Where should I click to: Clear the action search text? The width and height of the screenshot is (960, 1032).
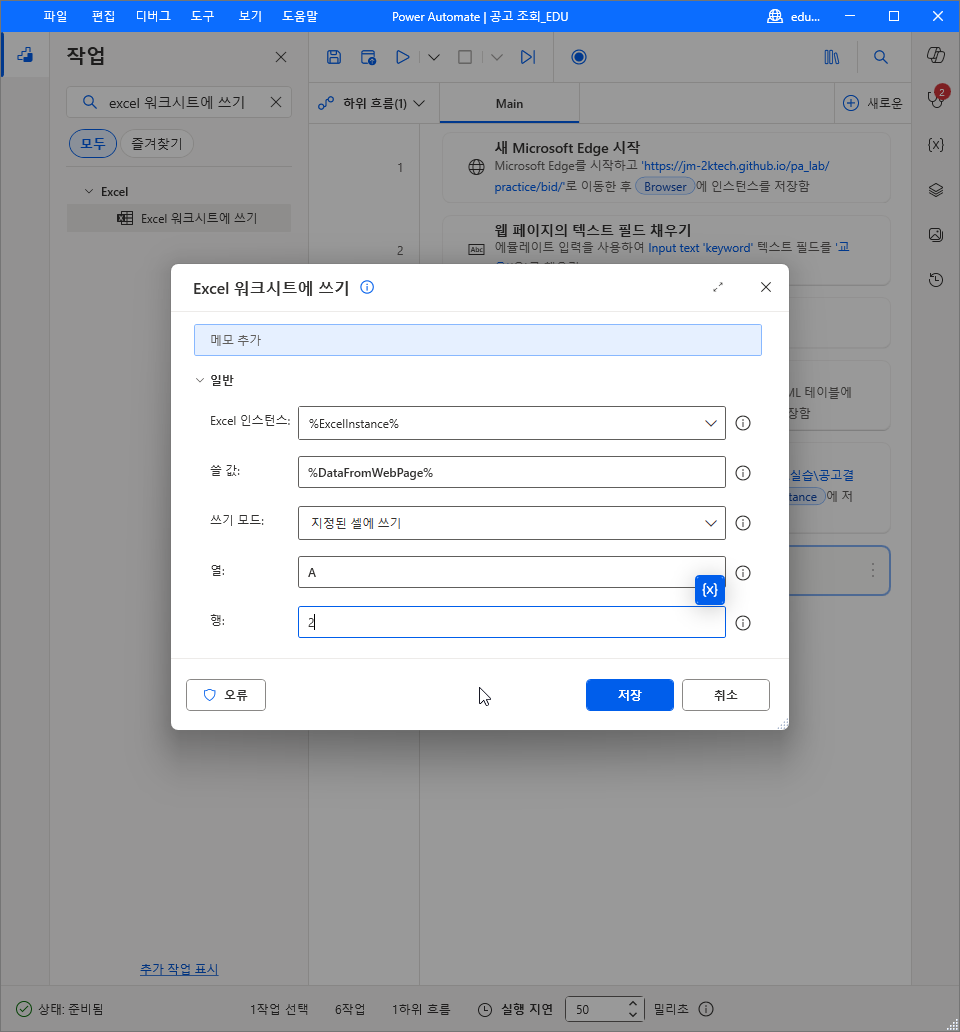[x=276, y=102]
